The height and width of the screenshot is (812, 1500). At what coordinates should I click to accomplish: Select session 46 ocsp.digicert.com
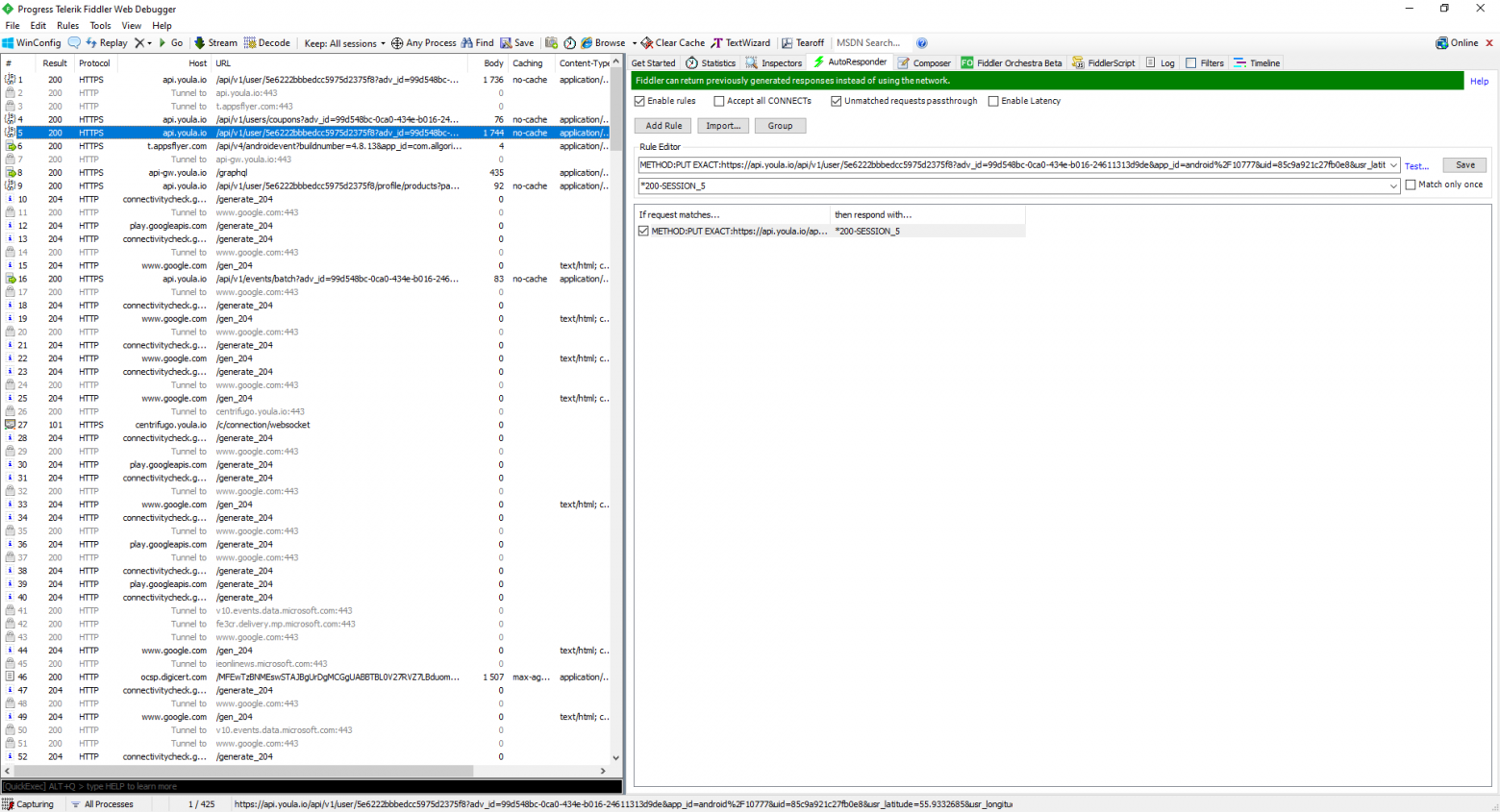click(306, 677)
